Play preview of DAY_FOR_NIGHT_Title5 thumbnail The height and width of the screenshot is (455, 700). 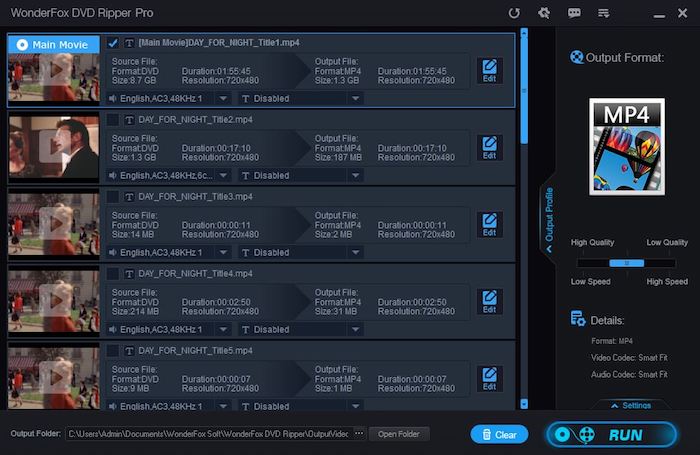55,377
